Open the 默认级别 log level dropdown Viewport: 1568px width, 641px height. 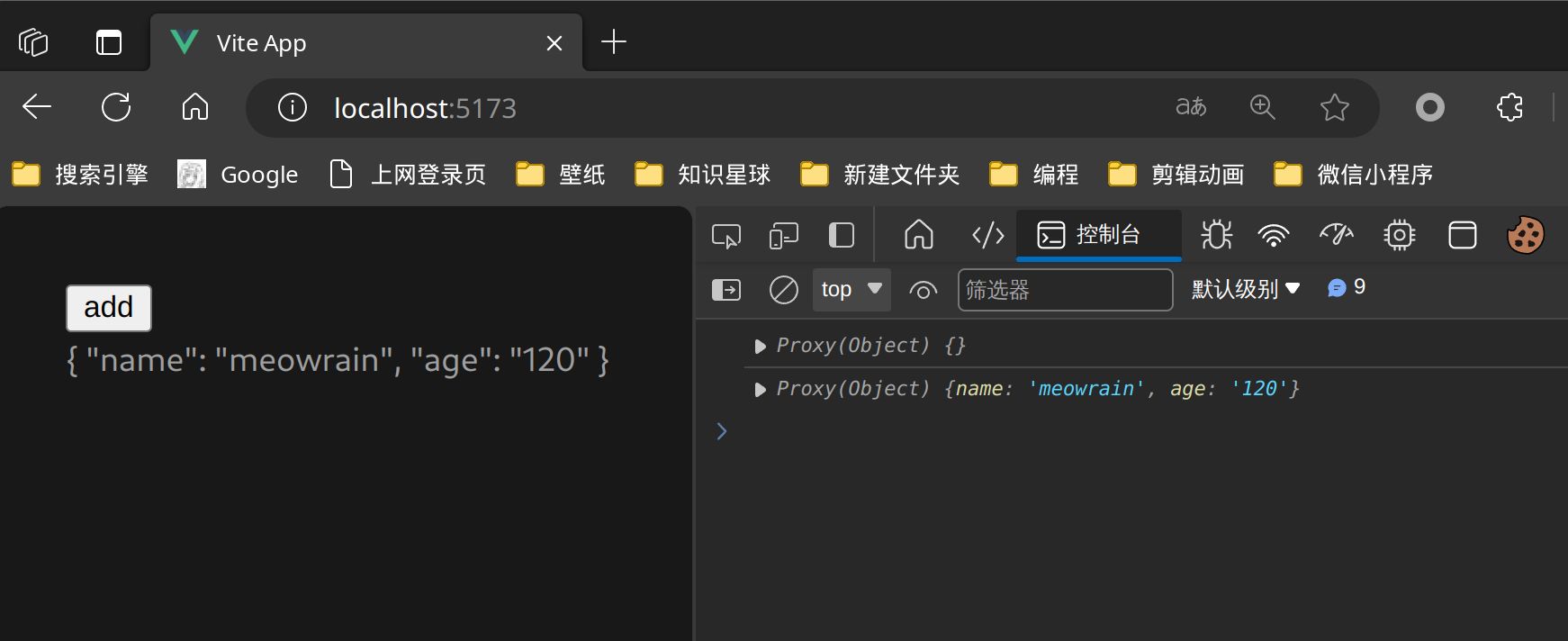[x=1246, y=289]
